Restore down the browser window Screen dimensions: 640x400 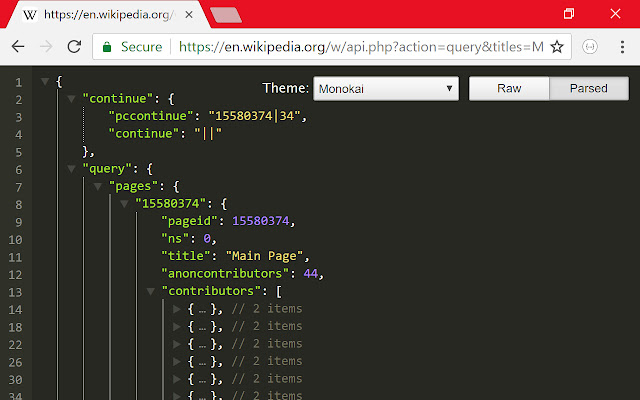tap(569, 14)
